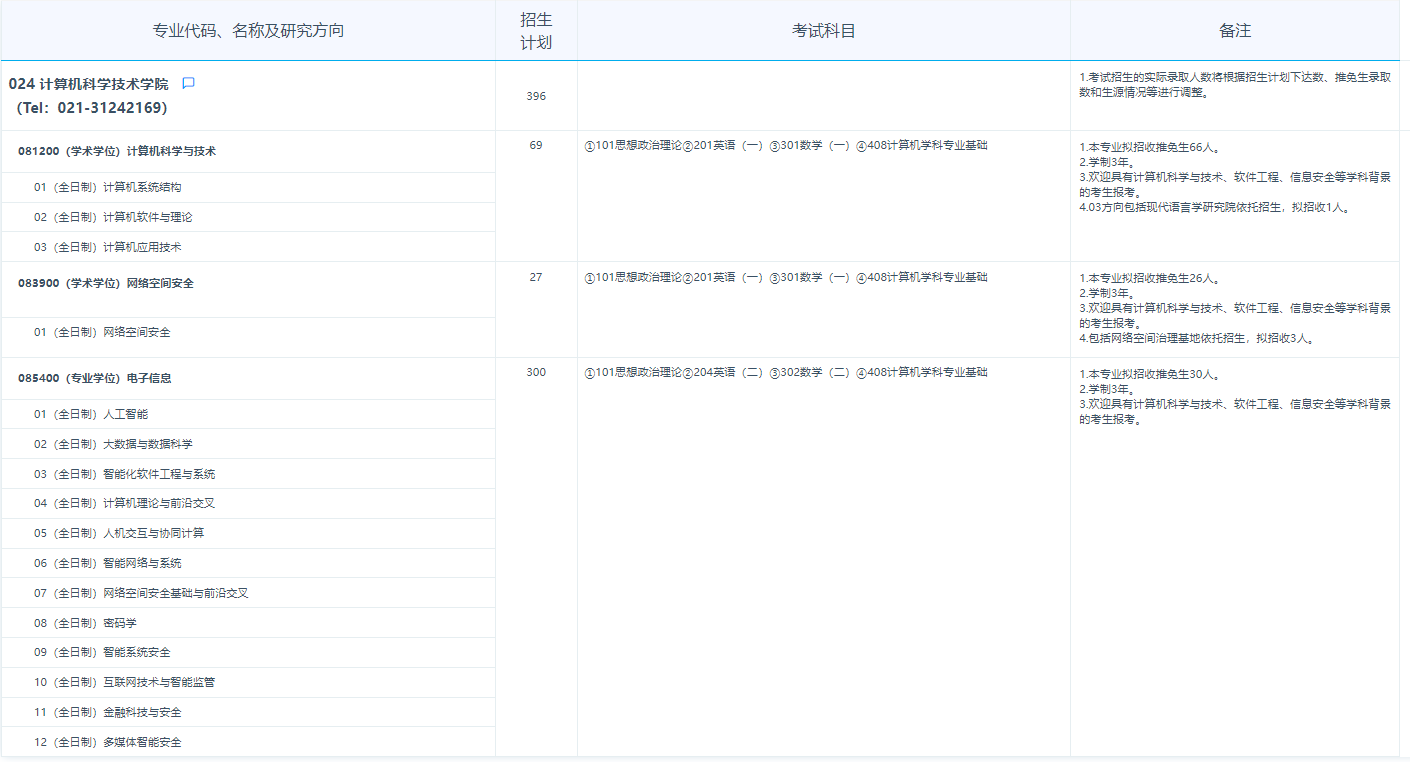Click direction 05 人机交互与协同计算

coord(118,533)
